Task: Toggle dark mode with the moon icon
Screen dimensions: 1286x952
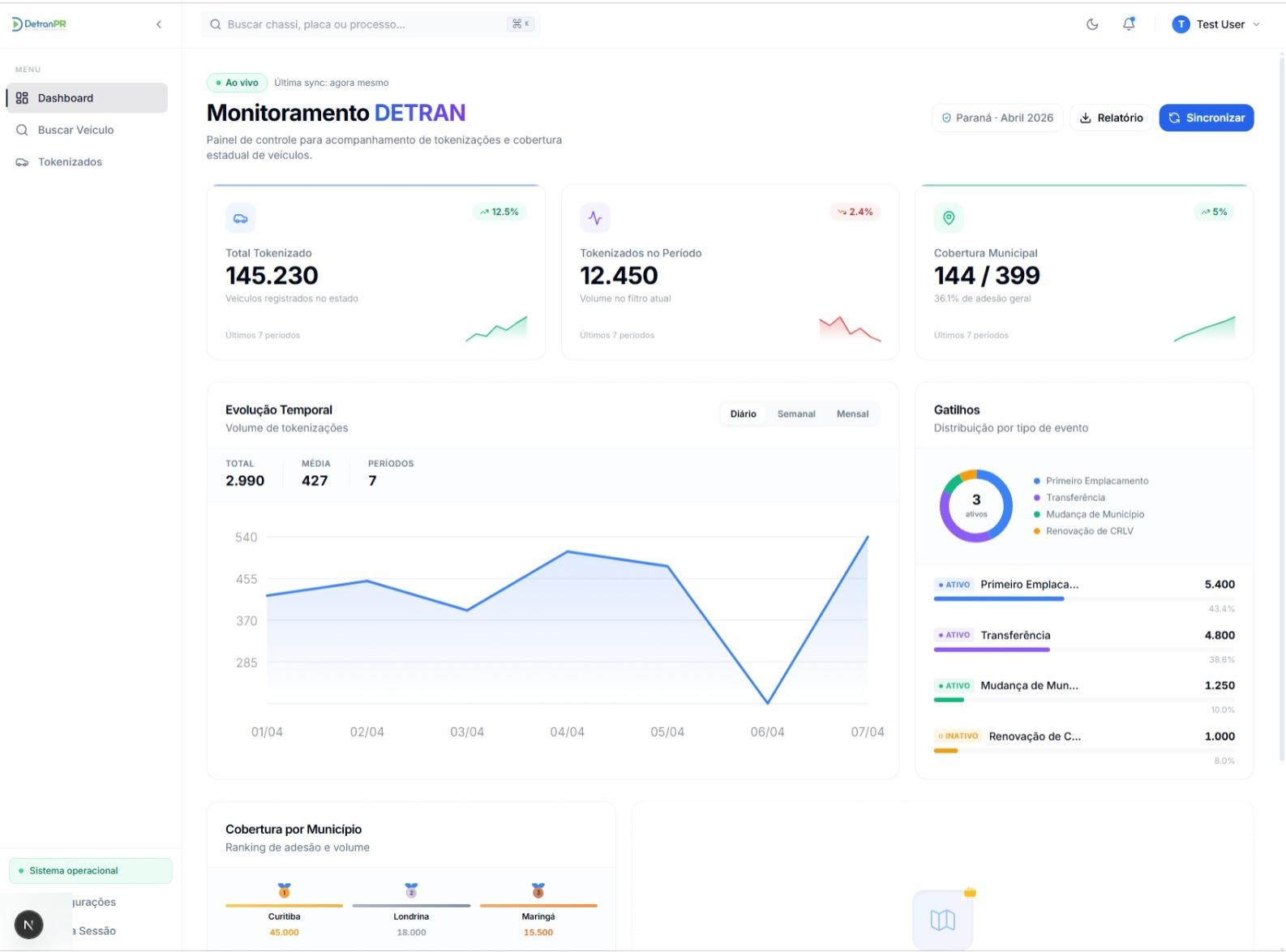Action: tap(1092, 24)
